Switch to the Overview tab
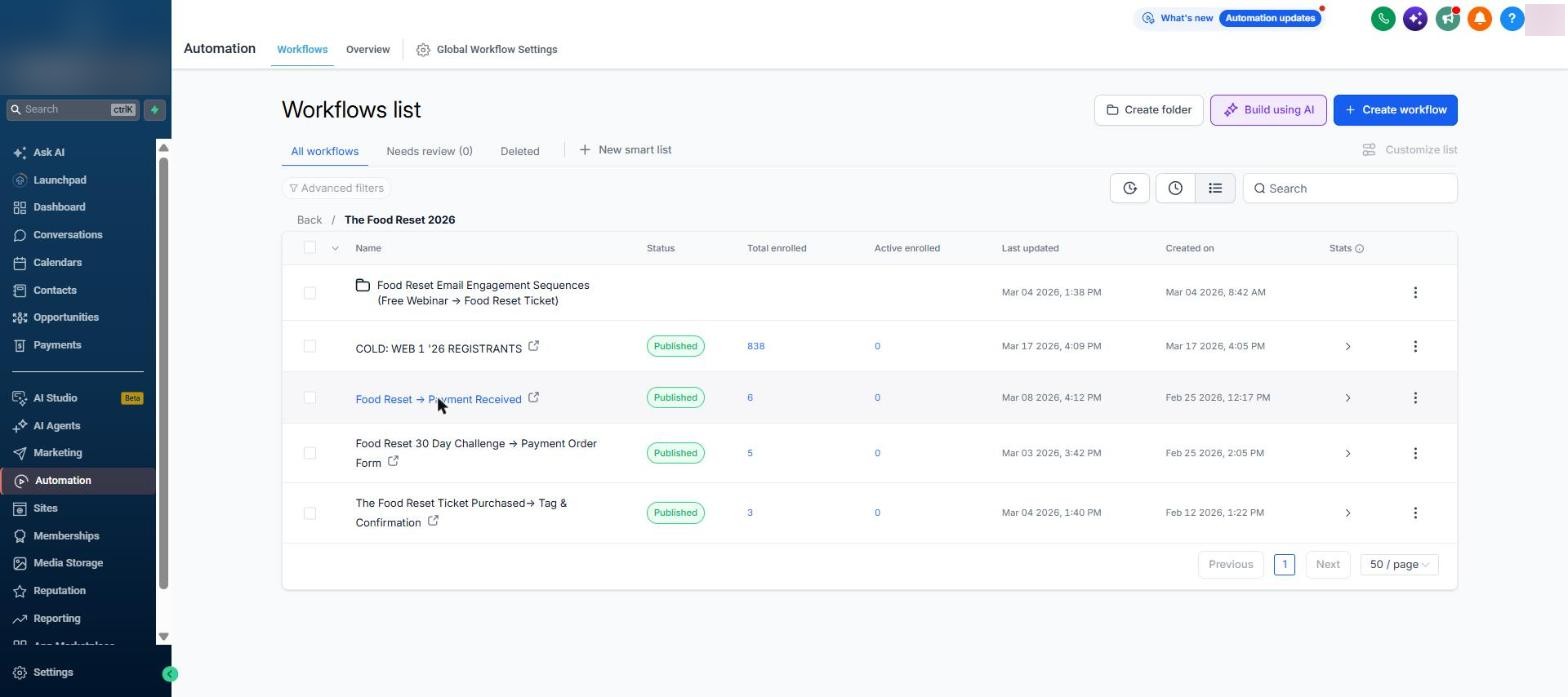The height and width of the screenshot is (697, 1568). 368,49
